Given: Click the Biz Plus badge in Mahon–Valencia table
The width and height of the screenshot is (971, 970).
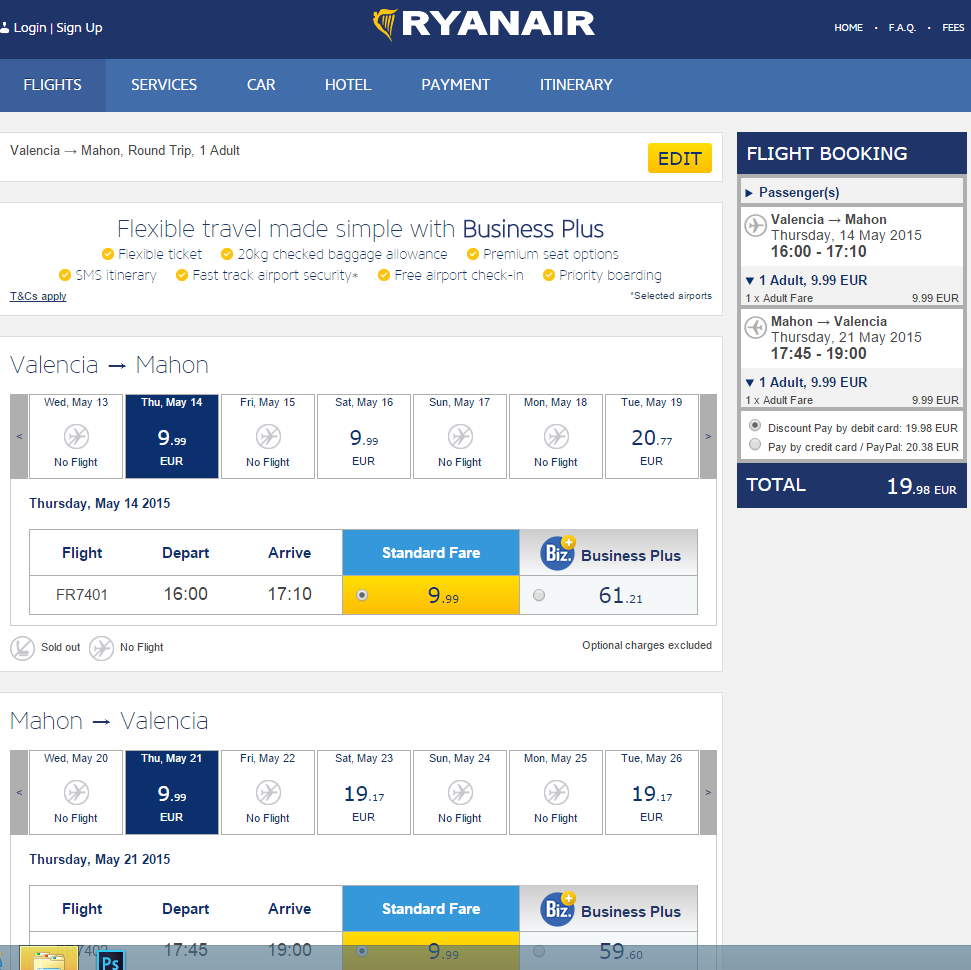Looking at the screenshot, I should tap(557, 909).
